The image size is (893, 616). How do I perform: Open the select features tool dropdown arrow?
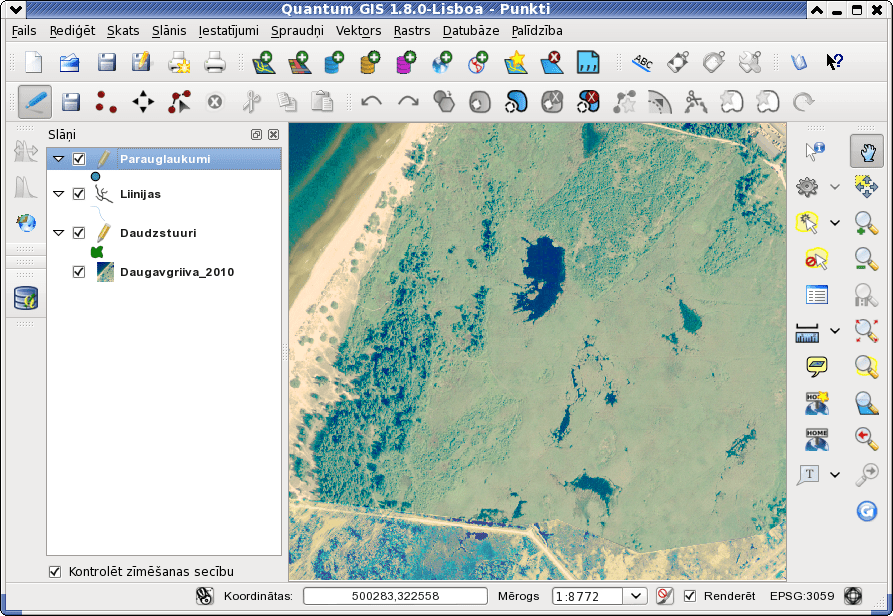coord(835,223)
